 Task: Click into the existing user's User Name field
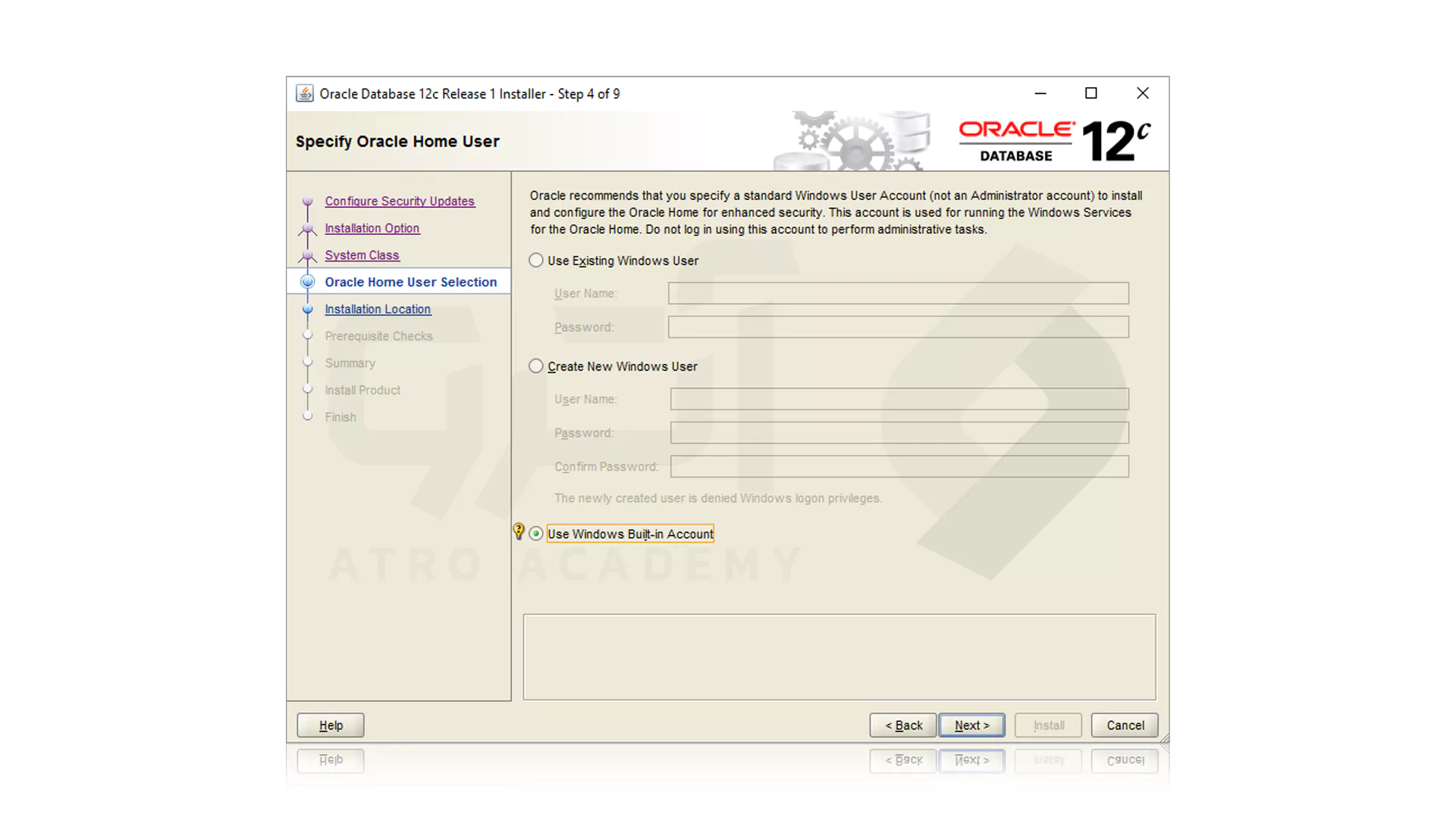tap(898, 293)
